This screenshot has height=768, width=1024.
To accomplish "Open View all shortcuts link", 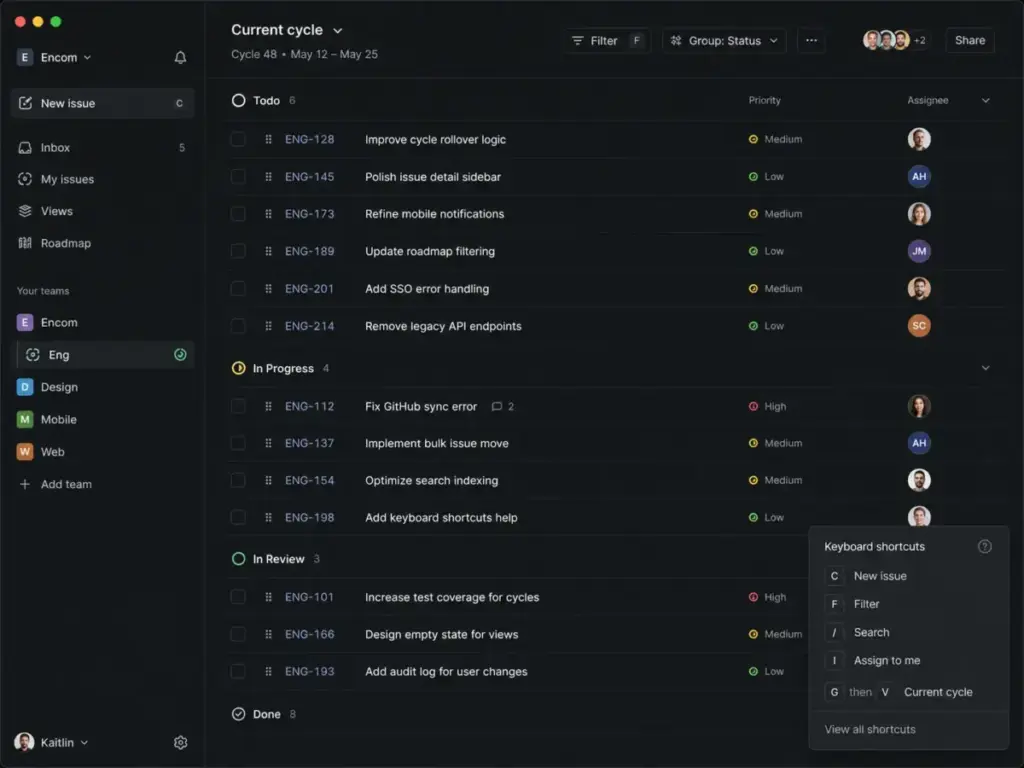I will pyautogui.click(x=870, y=729).
